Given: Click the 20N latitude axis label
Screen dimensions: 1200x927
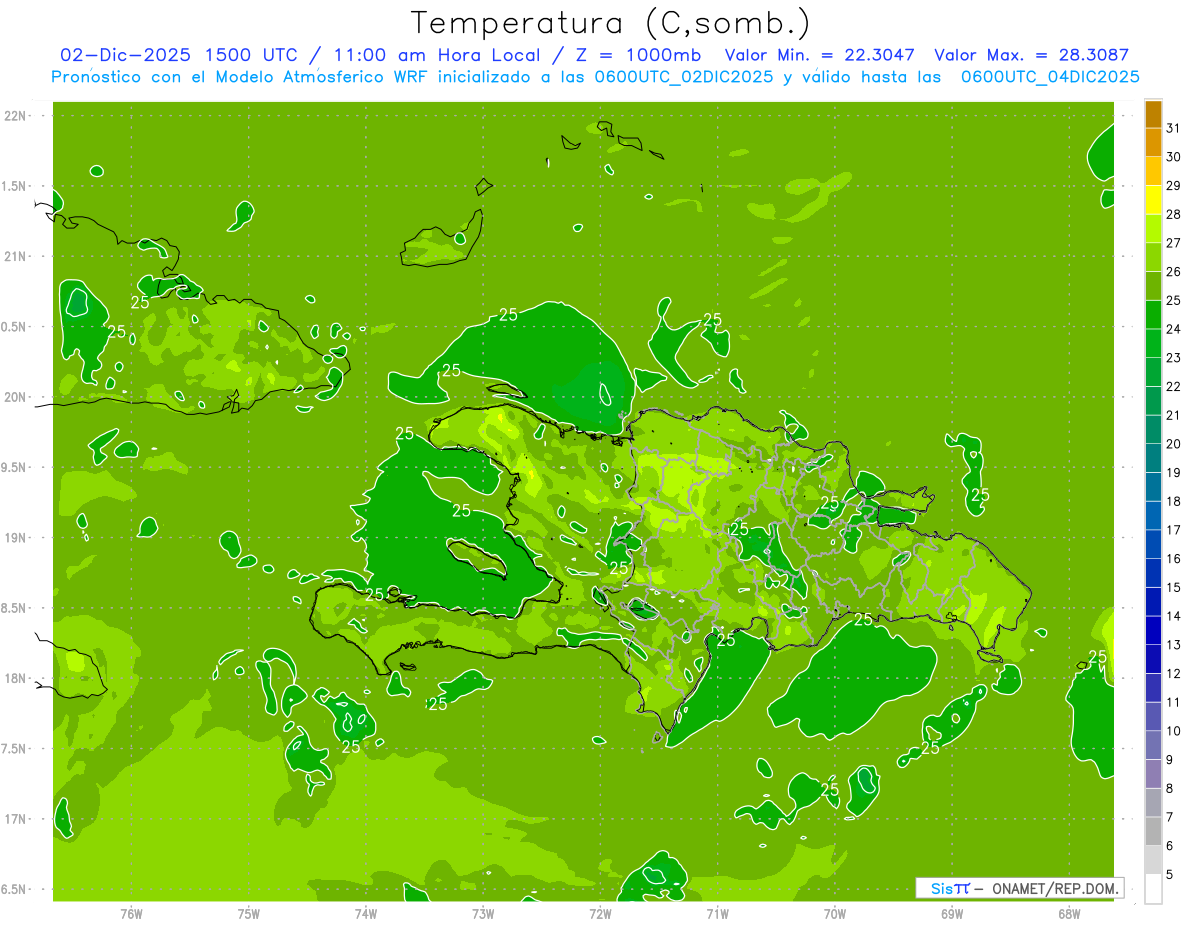Looking at the screenshot, I should (x=16, y=397).
